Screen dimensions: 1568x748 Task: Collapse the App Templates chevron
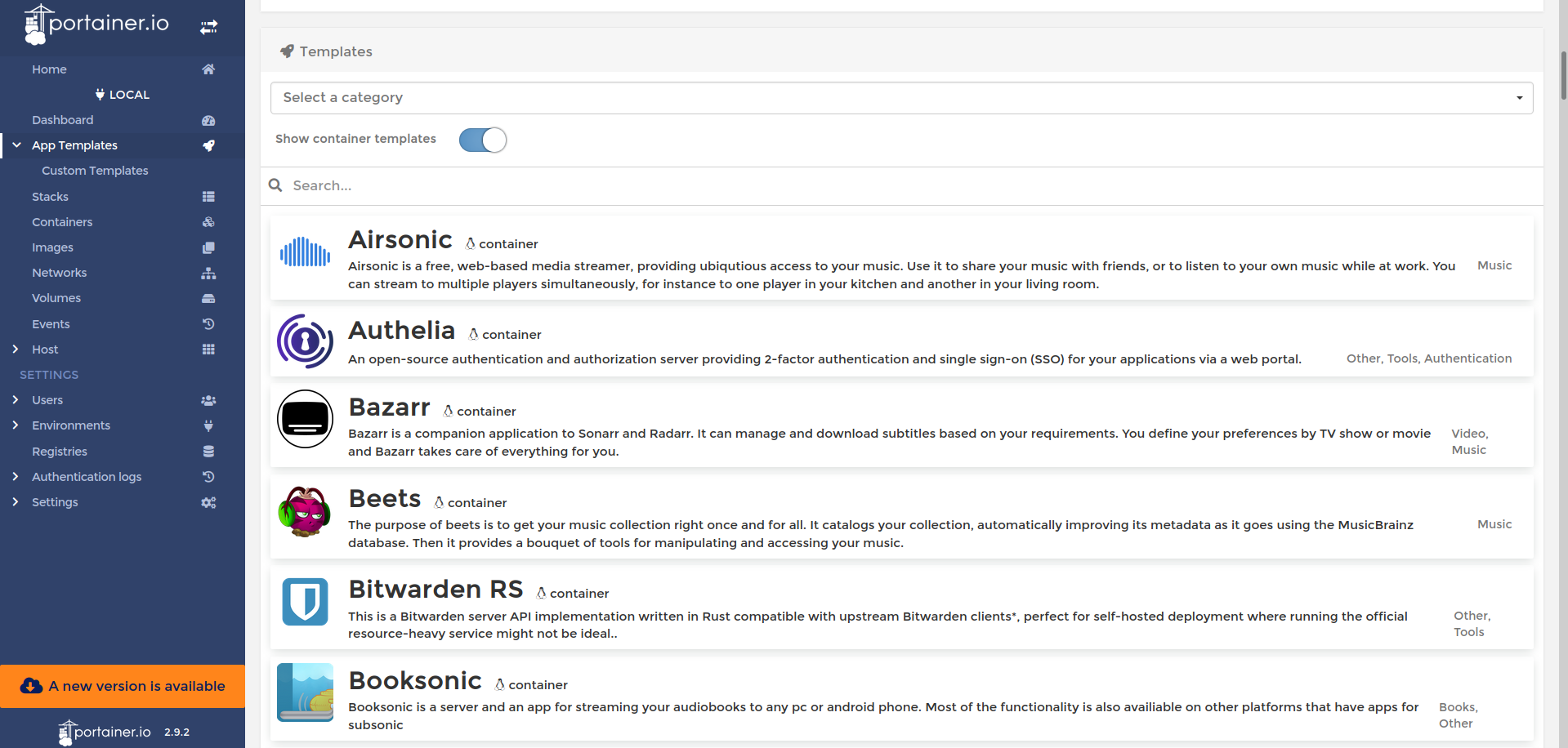pos(16,145)
